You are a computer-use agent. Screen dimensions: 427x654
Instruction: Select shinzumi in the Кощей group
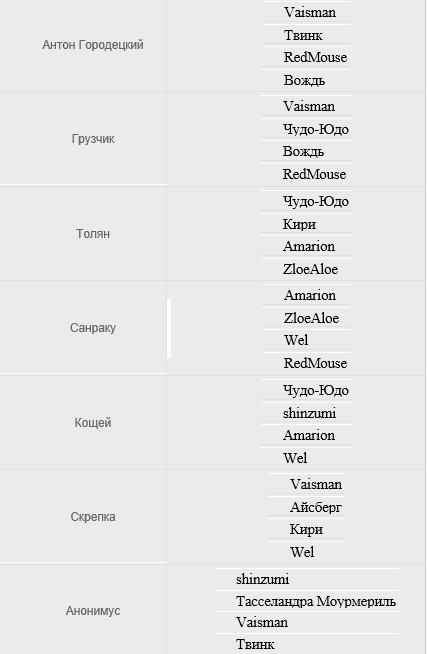(x=309, y=413)
